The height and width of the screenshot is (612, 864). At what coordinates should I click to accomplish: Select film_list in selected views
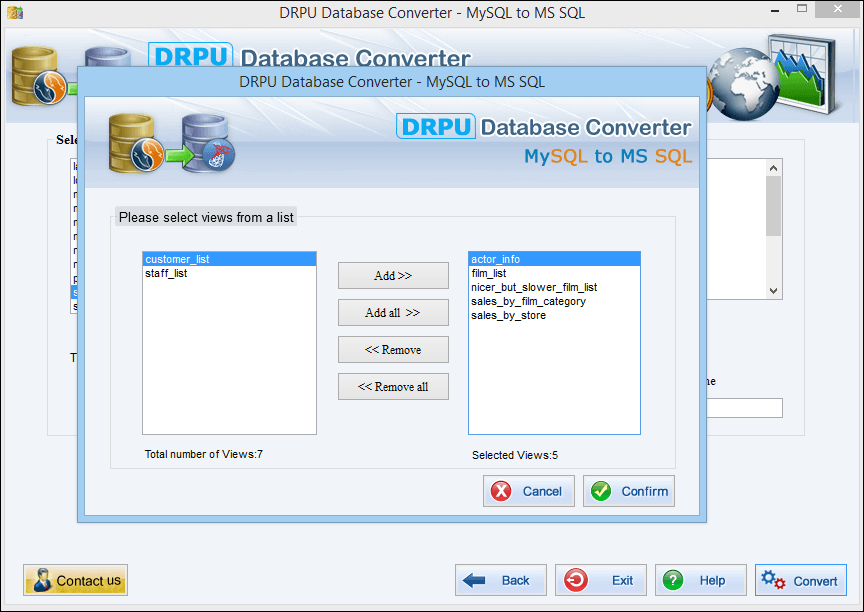point(554,273)
